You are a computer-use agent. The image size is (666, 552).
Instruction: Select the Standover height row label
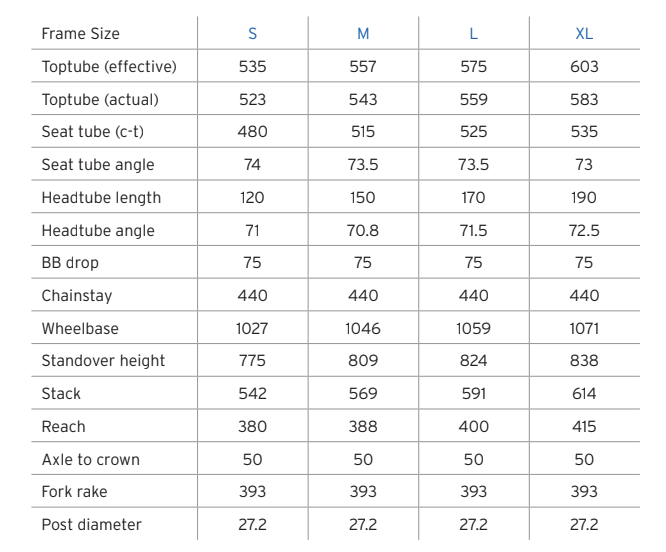[x=103, y=361]
